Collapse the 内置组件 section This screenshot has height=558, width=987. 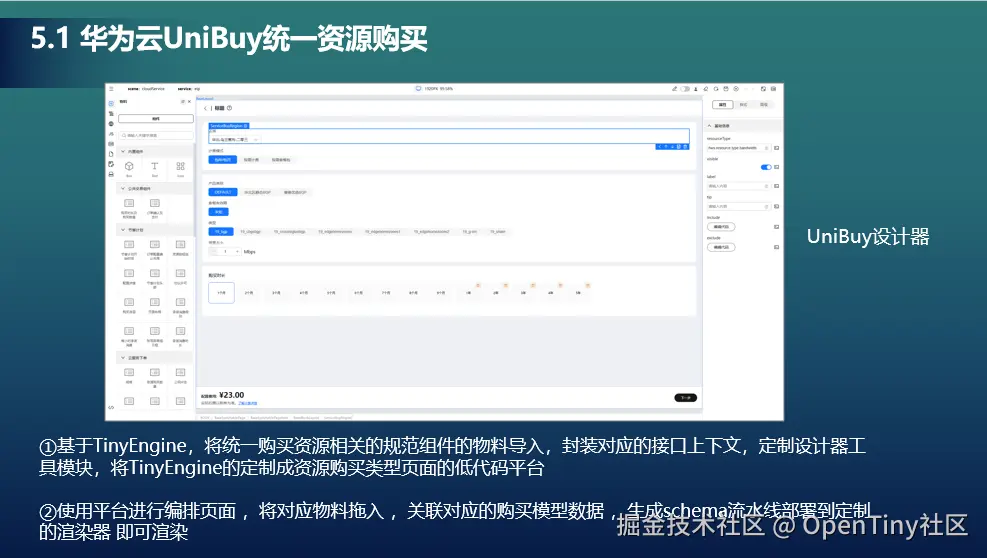point(123,152)
